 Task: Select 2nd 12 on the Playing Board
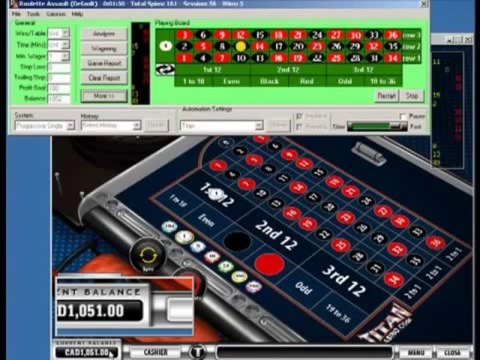[x=288, y=70]
